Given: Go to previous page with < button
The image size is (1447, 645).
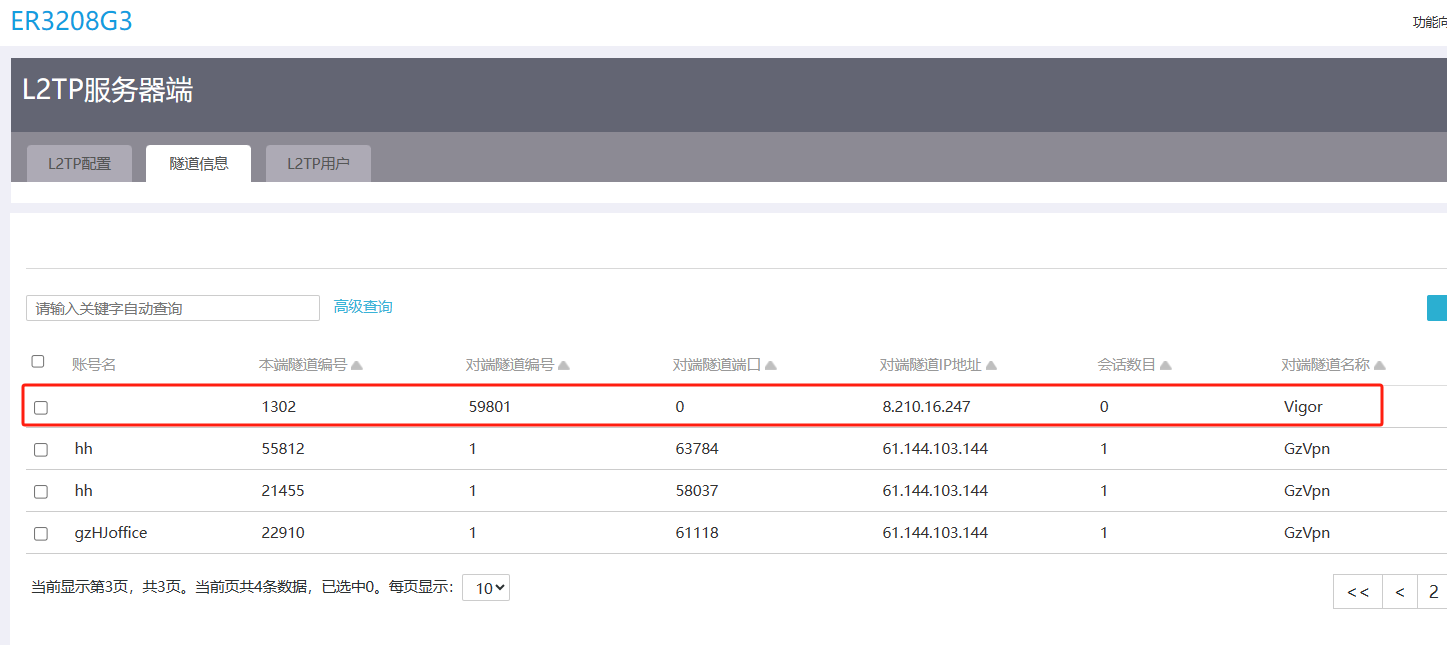Looking at the screenshot, I should pos(1400,592).
